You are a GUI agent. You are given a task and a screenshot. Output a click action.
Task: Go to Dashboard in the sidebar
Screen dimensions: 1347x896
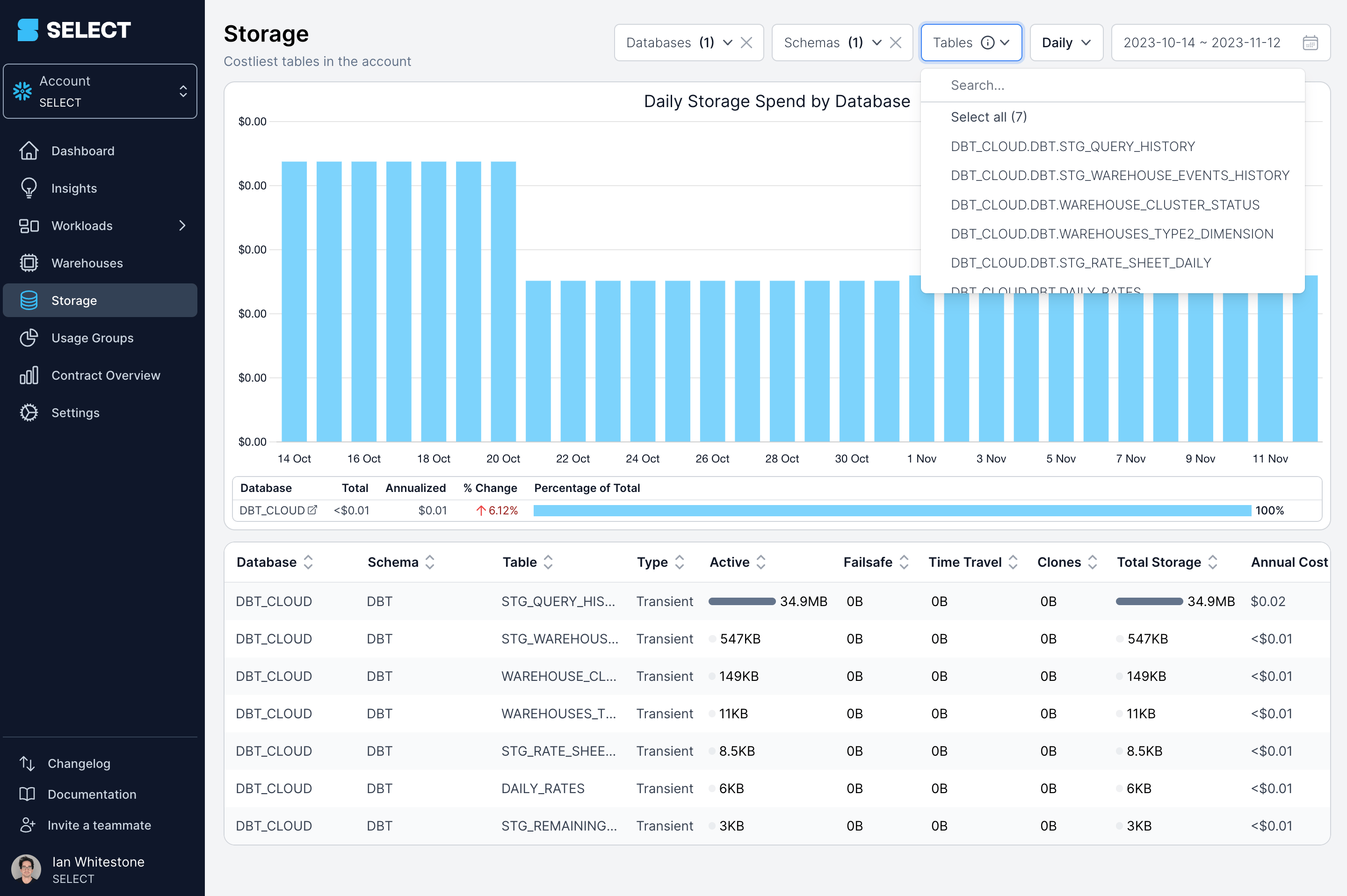(x=83, y=151)
